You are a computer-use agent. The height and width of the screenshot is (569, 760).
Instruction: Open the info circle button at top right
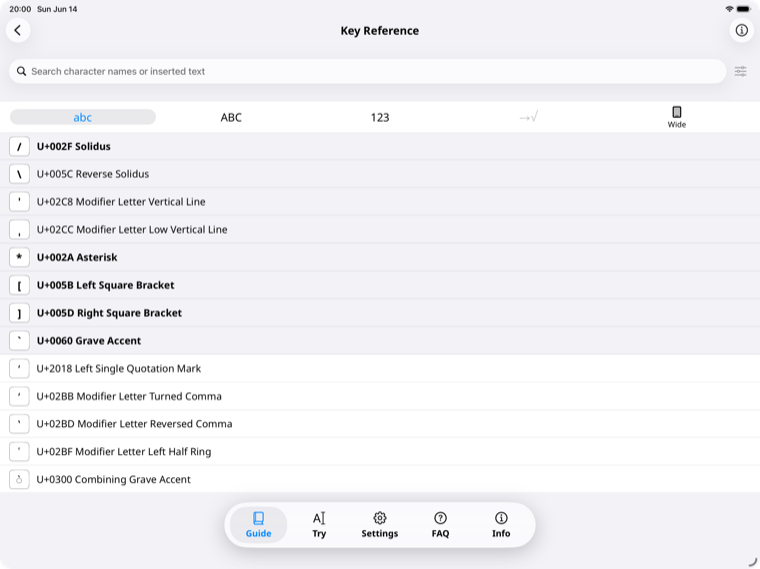742,31
